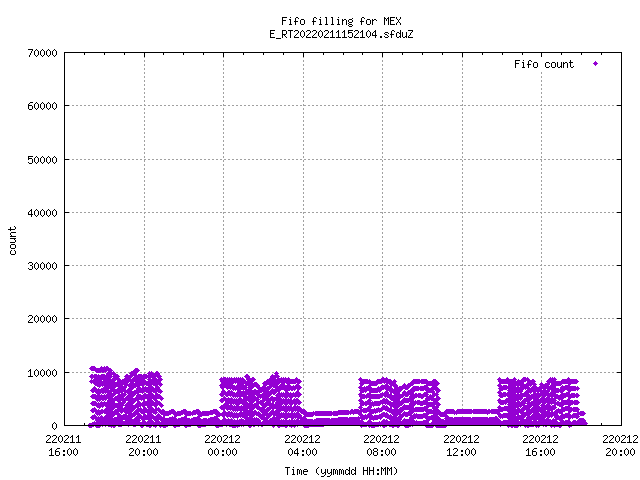Image resolution: width=640 pixels, height=480 pixels.
Task: Click the x-axis tick label 220212 12:00
Action: pyautogui.click(x=462, y=446)
